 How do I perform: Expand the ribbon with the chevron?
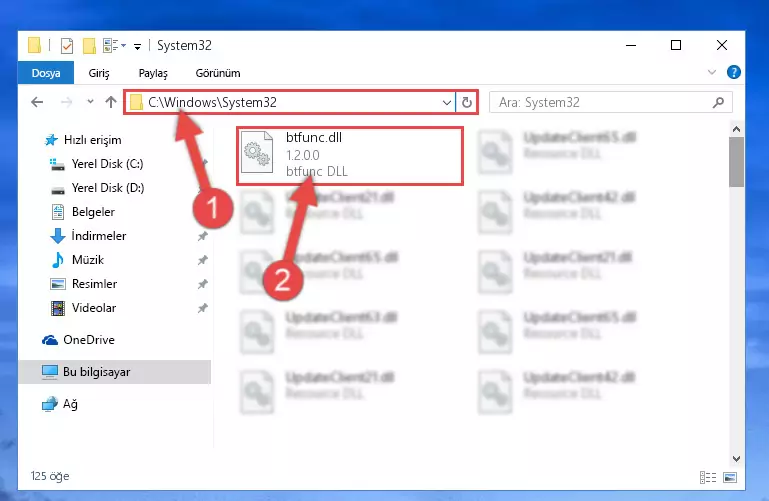pyautogui.click(x=712, y=73)
